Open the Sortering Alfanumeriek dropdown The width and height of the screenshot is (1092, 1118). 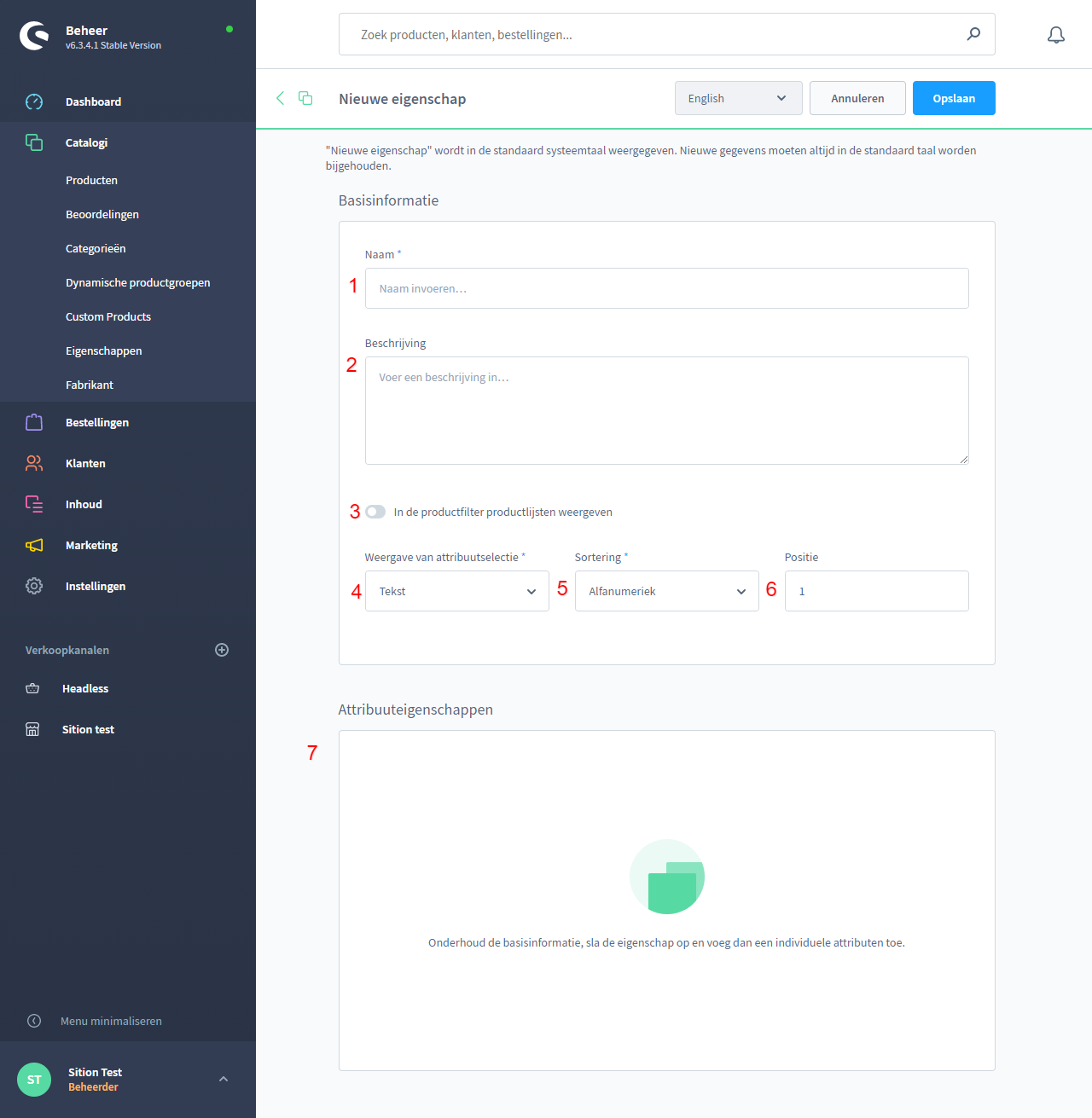[666, 591]
